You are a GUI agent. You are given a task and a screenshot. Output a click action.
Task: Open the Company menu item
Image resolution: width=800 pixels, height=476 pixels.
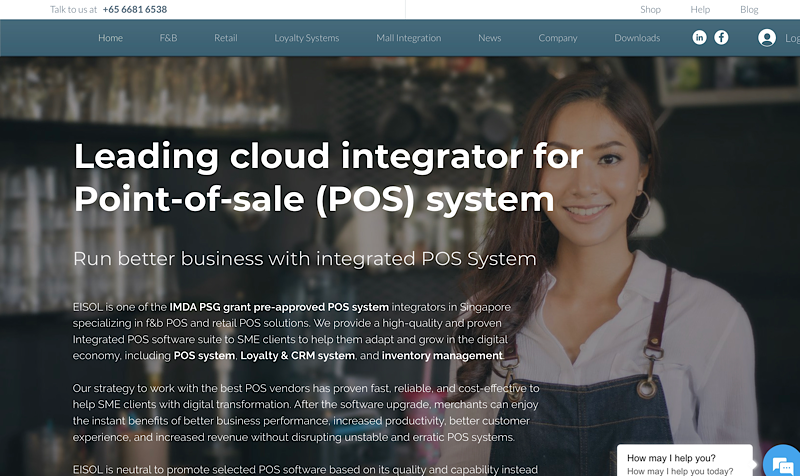(x=558, y=38)
